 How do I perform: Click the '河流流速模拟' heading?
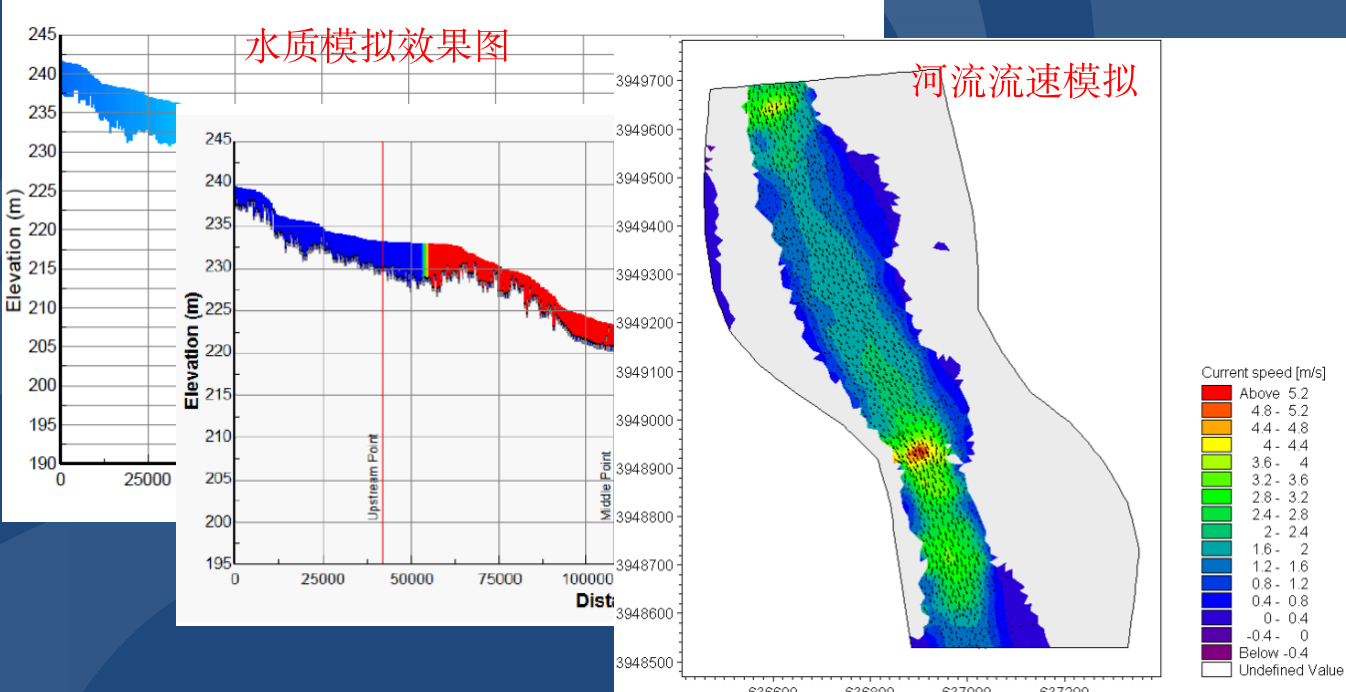tap(1024, 80)
